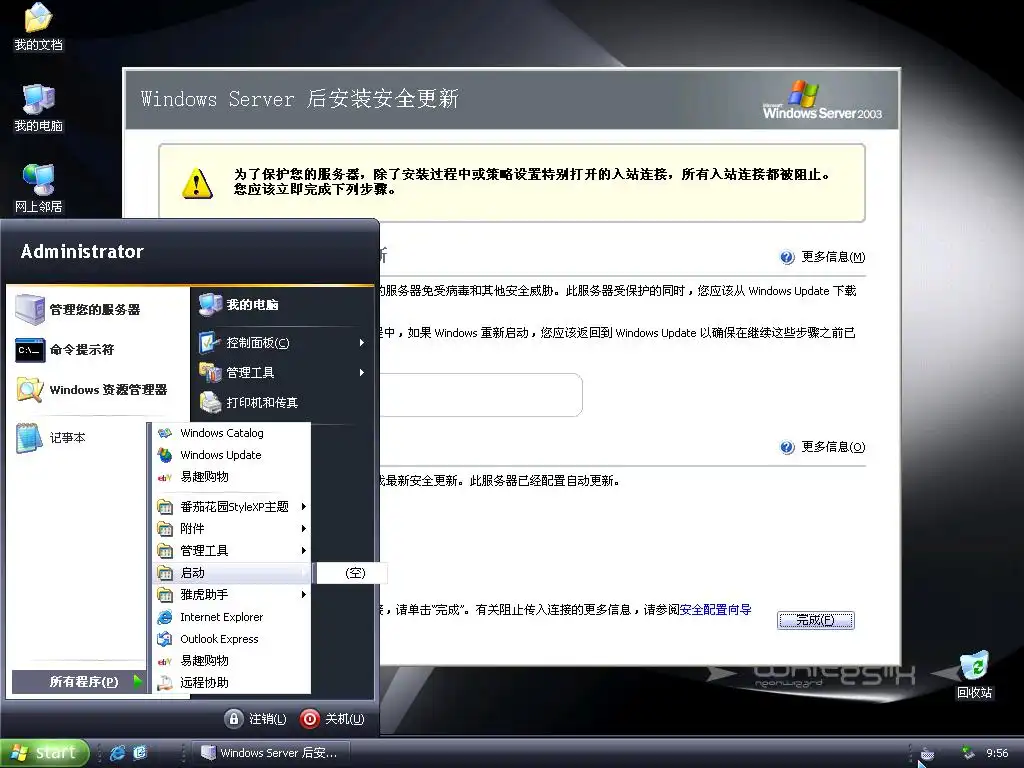
Task: Expand 管理工具 program folder in list
Action: (231, 551)
